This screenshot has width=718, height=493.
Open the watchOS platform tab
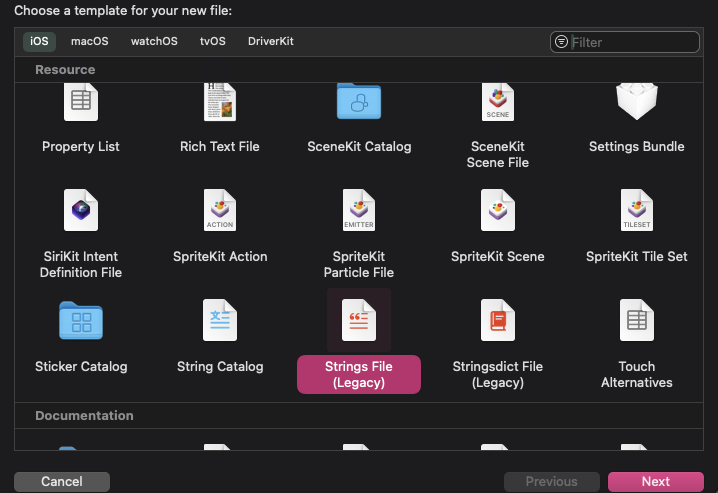(x=154, y=41)
